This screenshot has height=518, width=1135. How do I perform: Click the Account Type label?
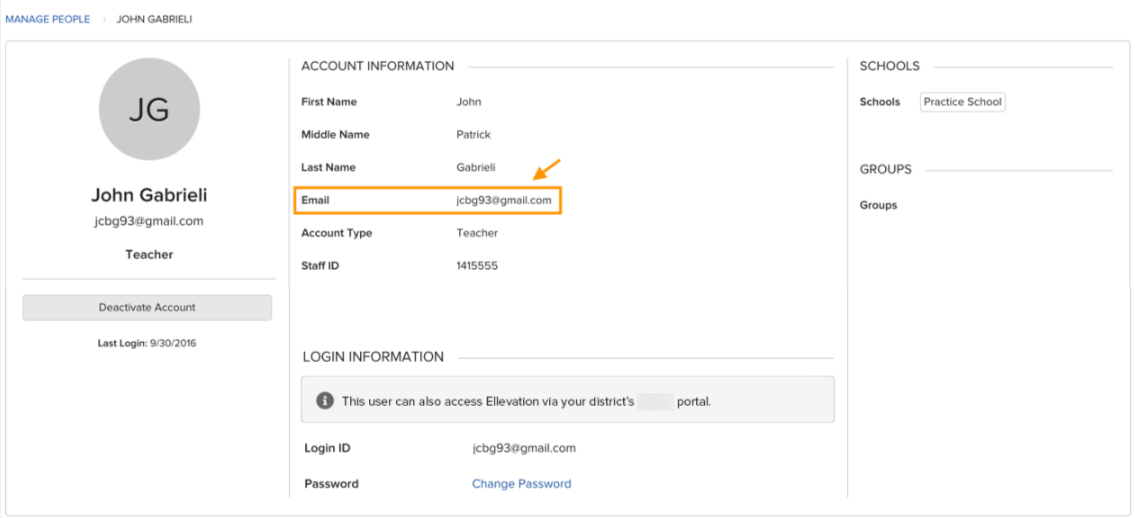click(337, 234)
